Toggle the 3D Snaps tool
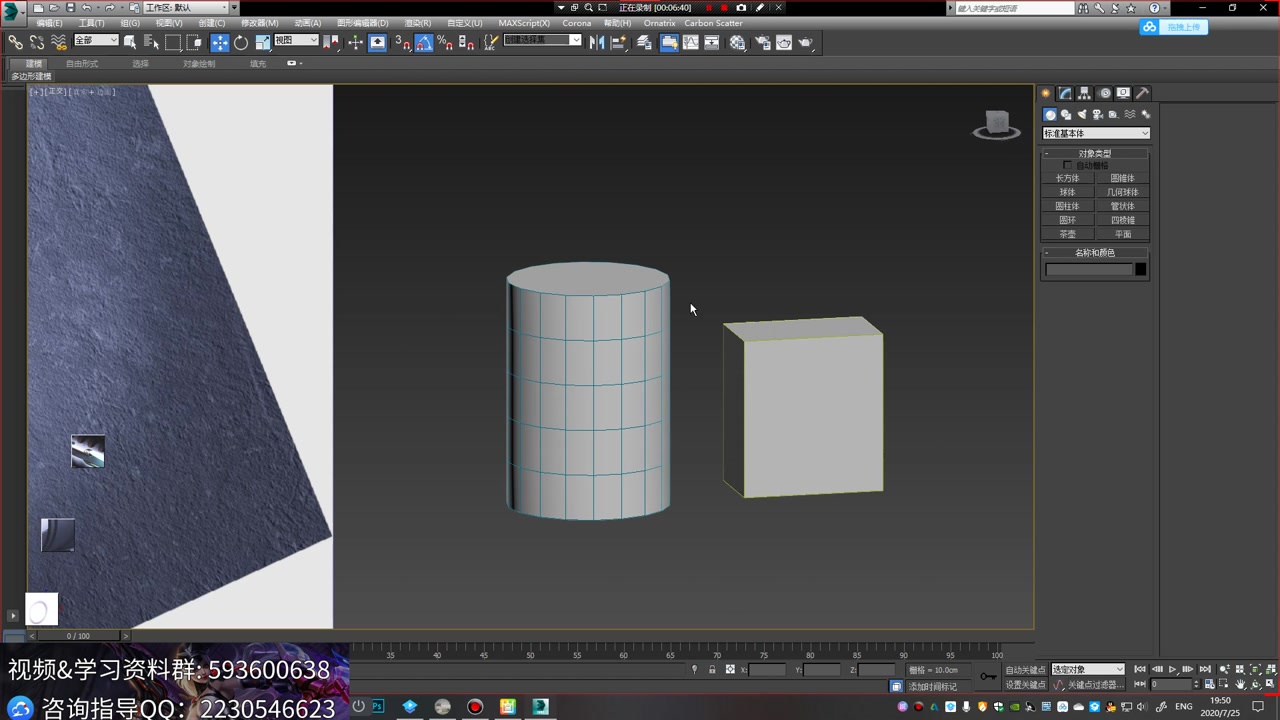This screenshot has width=1280, height=720. pos(403,42)
